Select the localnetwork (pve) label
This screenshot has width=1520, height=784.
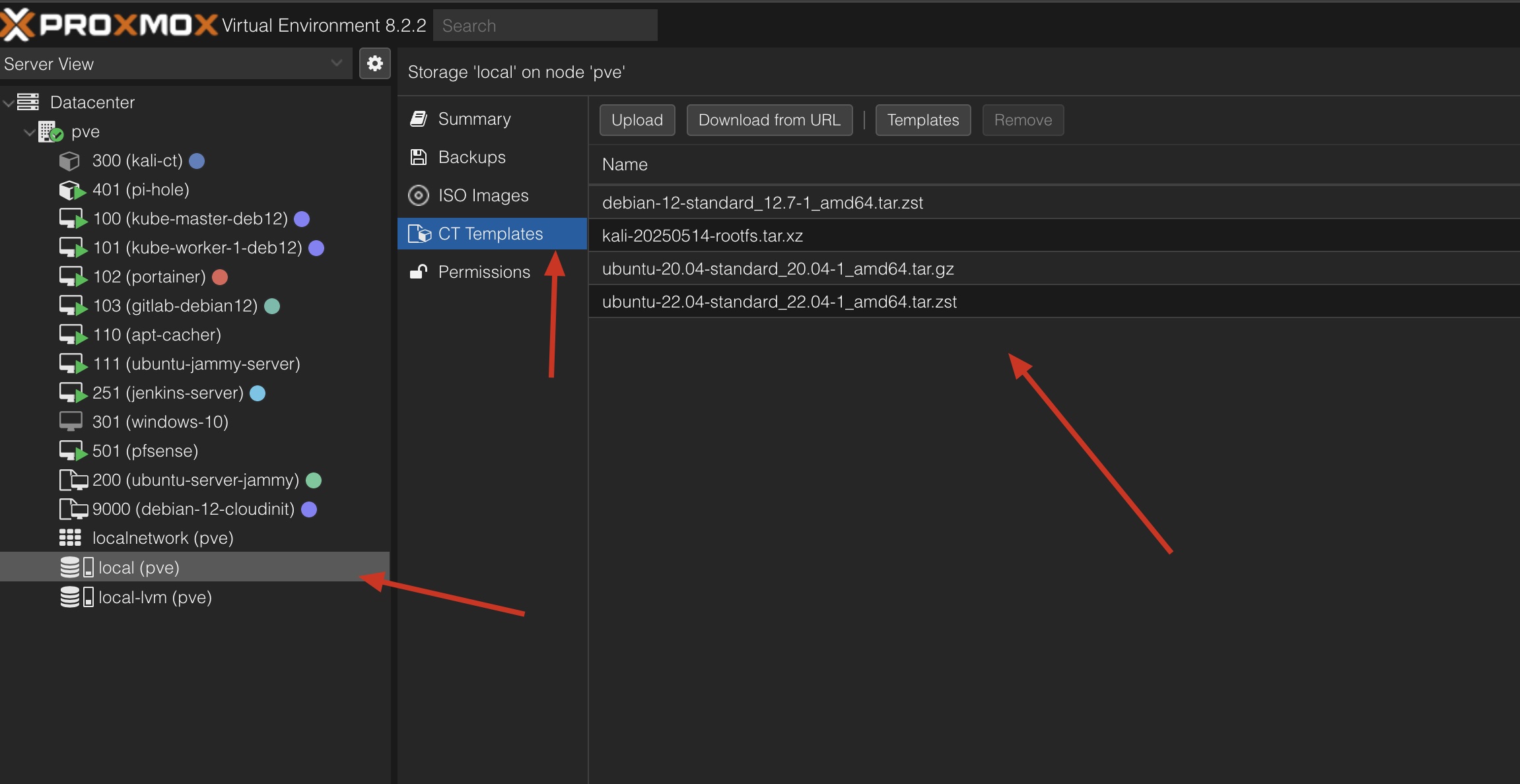(x=163, y=539)
